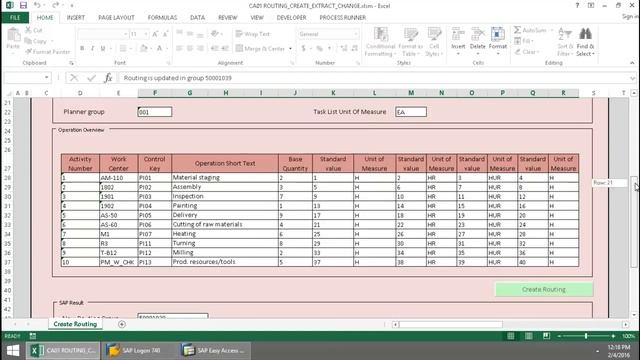Expand the Name Box dropdown
Viewport: 640px width, 360px height.
(47, 78)
